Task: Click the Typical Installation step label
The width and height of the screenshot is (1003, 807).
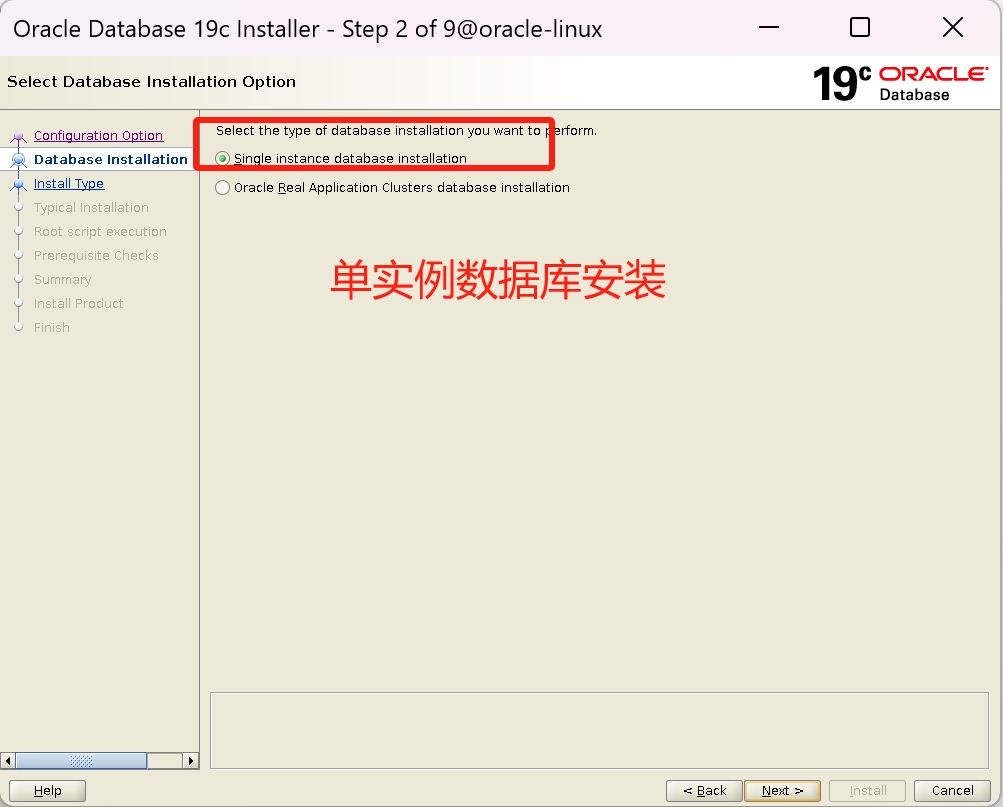Action: (91, 207)
